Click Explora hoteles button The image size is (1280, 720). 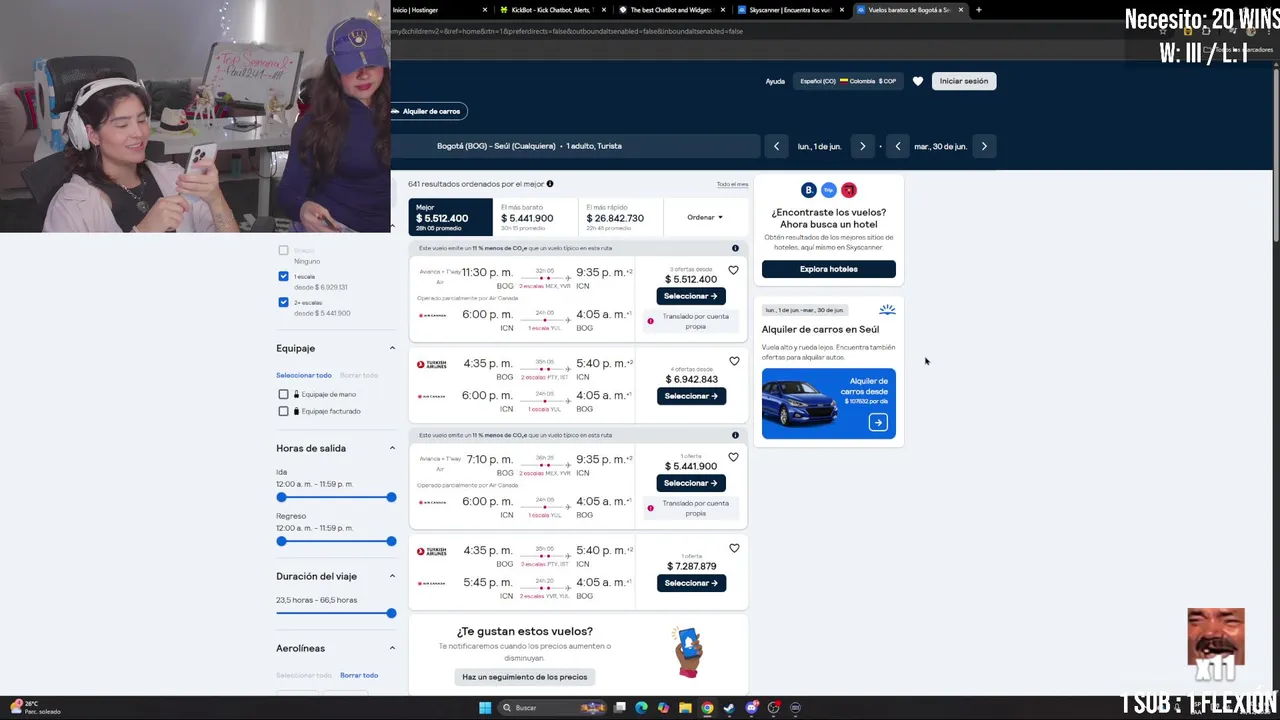(x=829, y=269)
